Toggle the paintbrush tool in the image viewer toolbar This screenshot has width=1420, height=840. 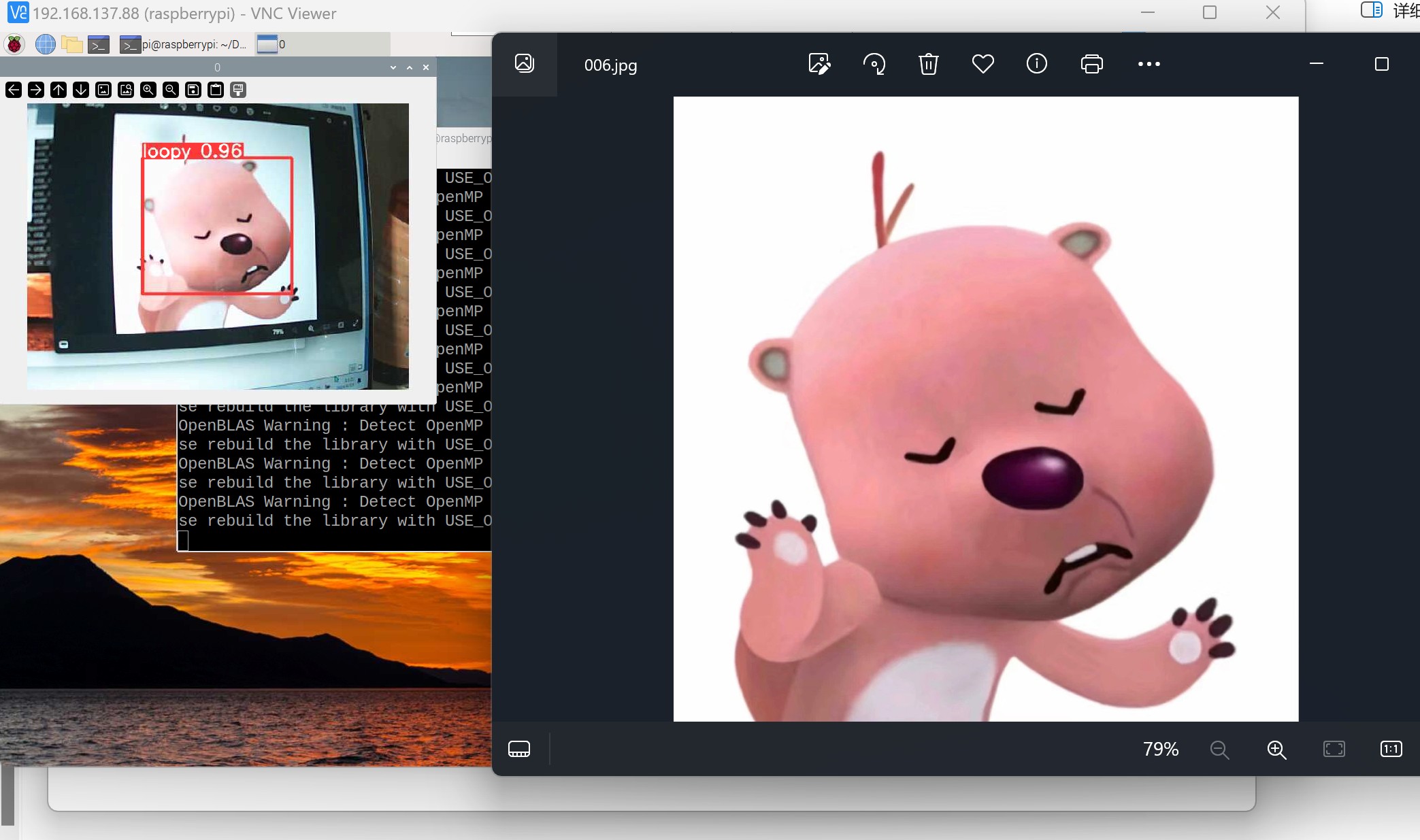[237, 90]
